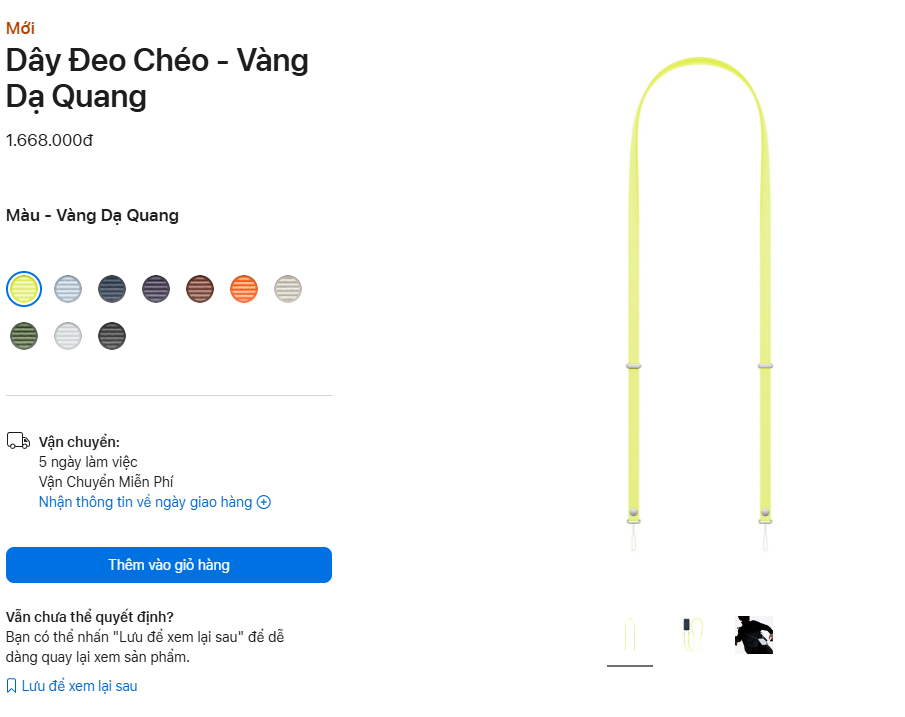Choose the orange strap color

coord(244,288)
